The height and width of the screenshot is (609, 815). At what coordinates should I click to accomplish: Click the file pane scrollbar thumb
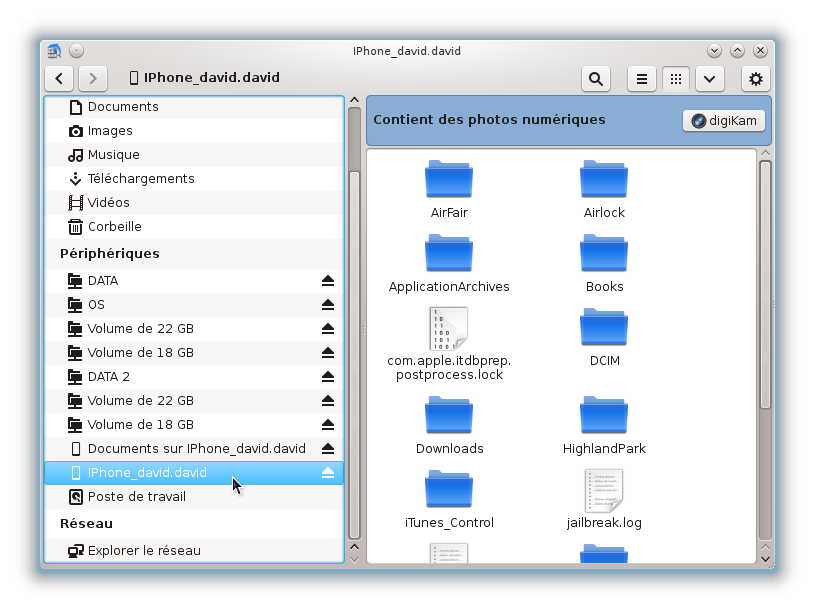[x=765, y=285]
